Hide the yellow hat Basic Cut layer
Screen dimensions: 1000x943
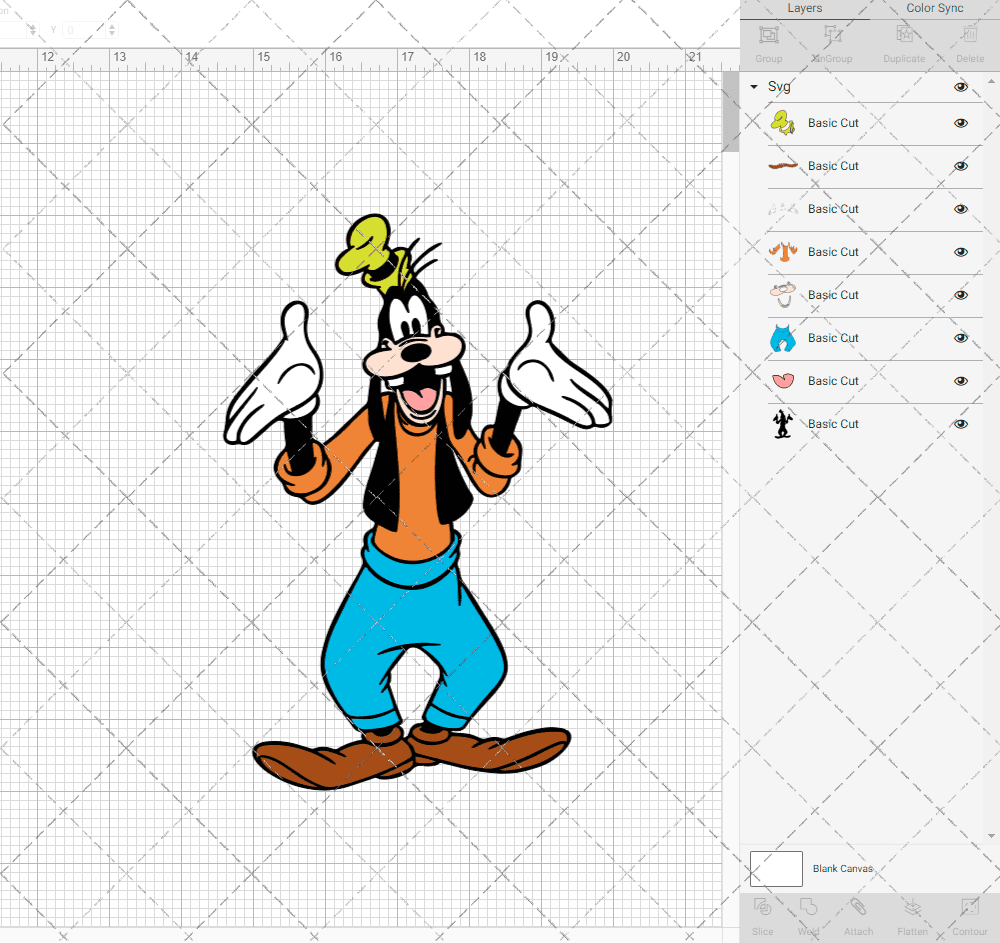click(x=961, y=123)
